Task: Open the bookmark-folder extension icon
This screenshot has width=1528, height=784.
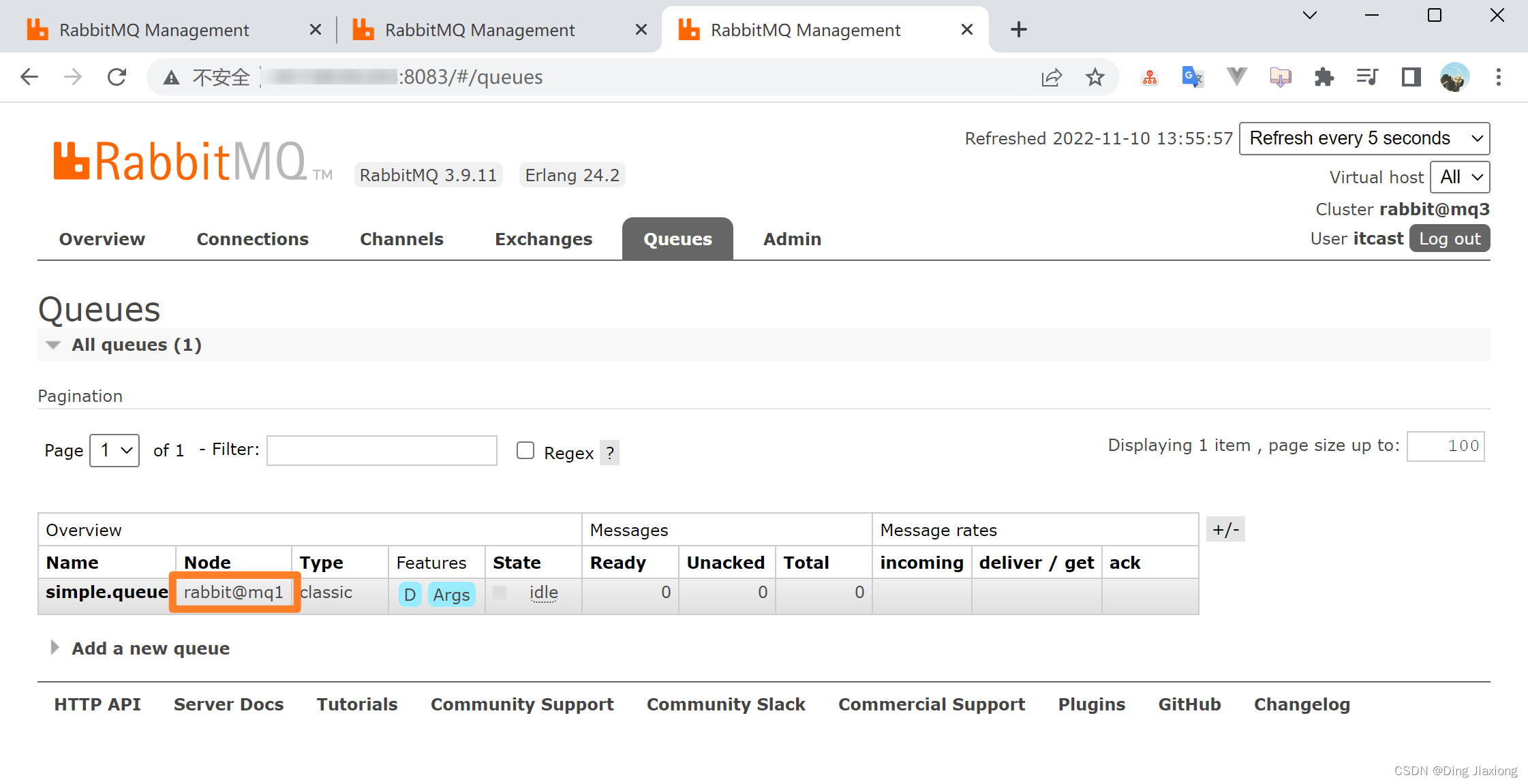Action: [x=1281, y=77]
